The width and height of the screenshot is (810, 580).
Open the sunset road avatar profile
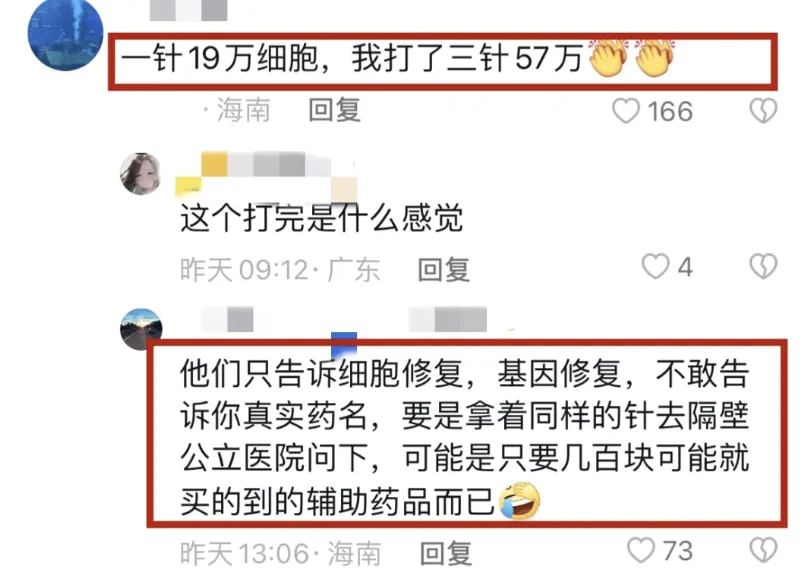(x=141, y=329)
